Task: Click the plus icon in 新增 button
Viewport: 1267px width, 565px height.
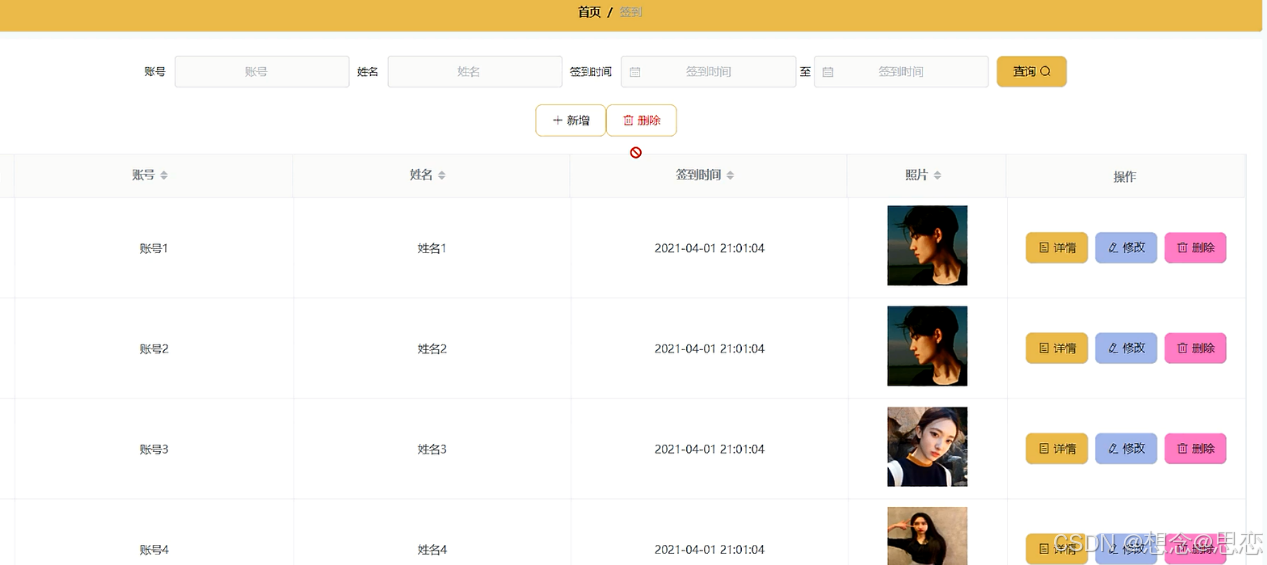Action: click(x=558, y=120)
